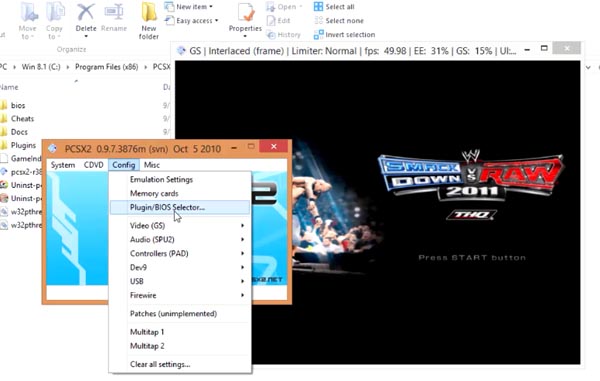Create a New folder from the ribbon
The height and width of the screenshot is (381, 600).
pos(148,21)
